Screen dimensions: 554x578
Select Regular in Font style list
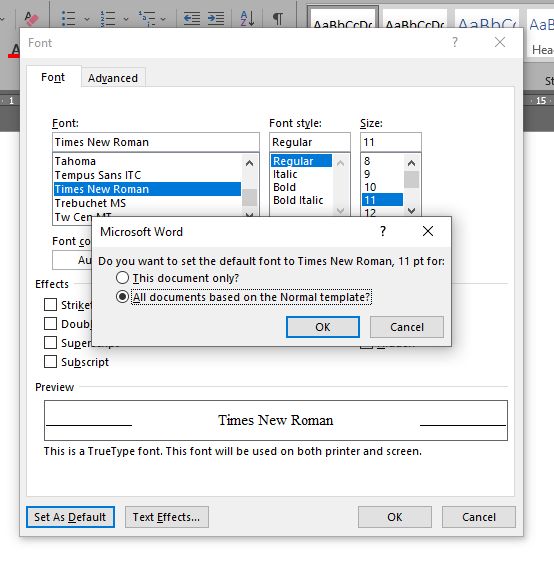[301, 161]
